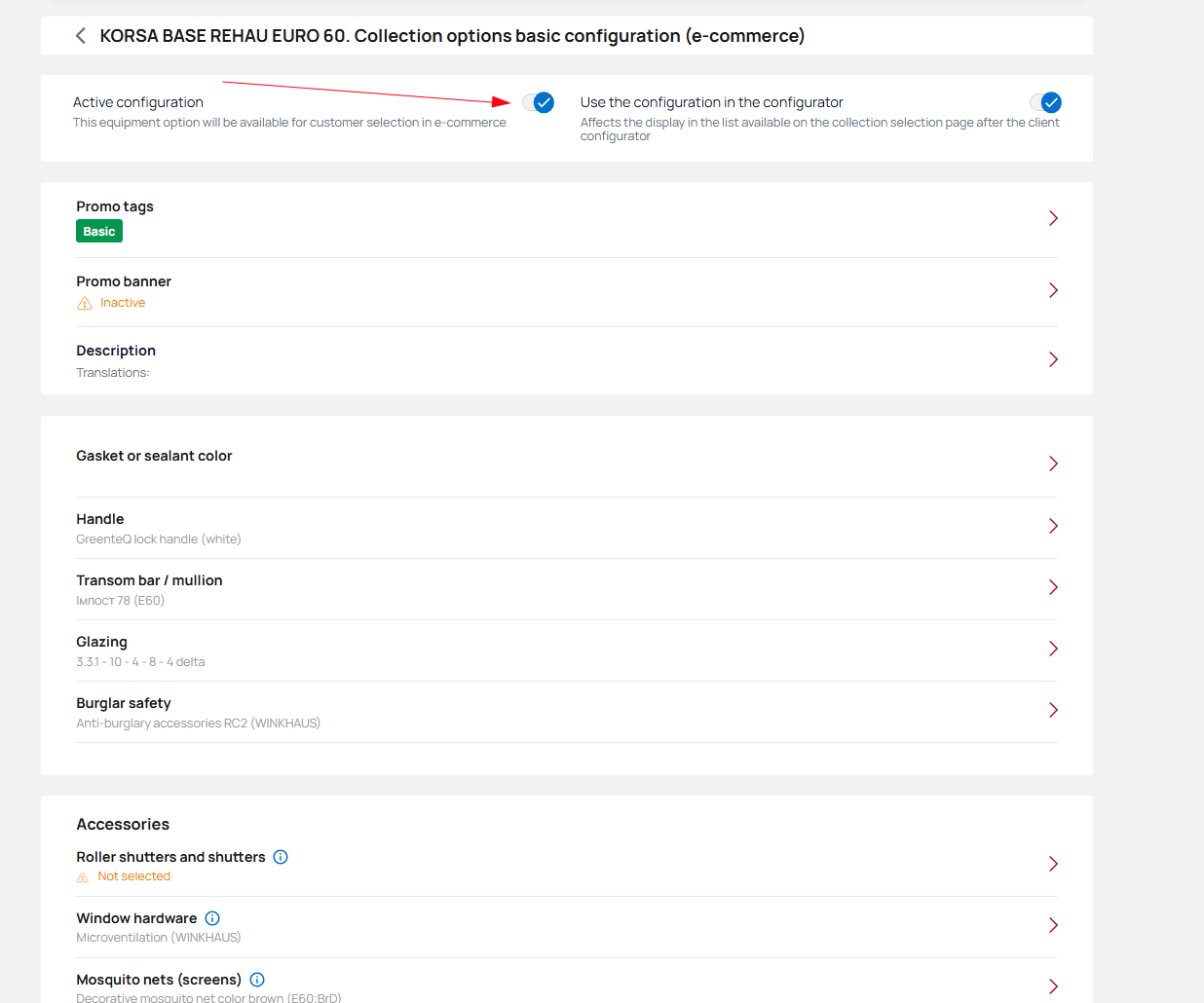The width and height of the screenshot is (1204, 1003).
Task: Click the 3.3.1 - 10 - 4 - 8 - 4 delta value
Action: click(x=140, y=662)
